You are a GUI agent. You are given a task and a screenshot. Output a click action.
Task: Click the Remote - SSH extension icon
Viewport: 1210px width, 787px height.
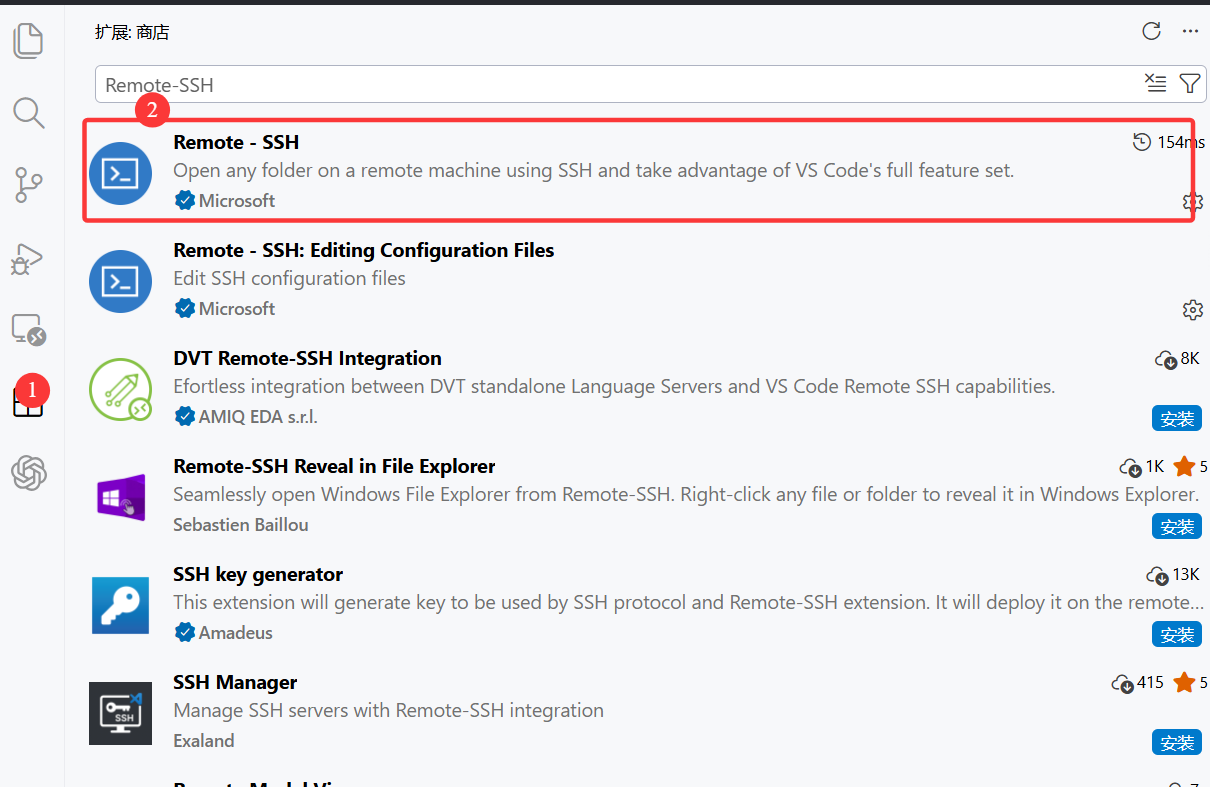pos(120,173)
